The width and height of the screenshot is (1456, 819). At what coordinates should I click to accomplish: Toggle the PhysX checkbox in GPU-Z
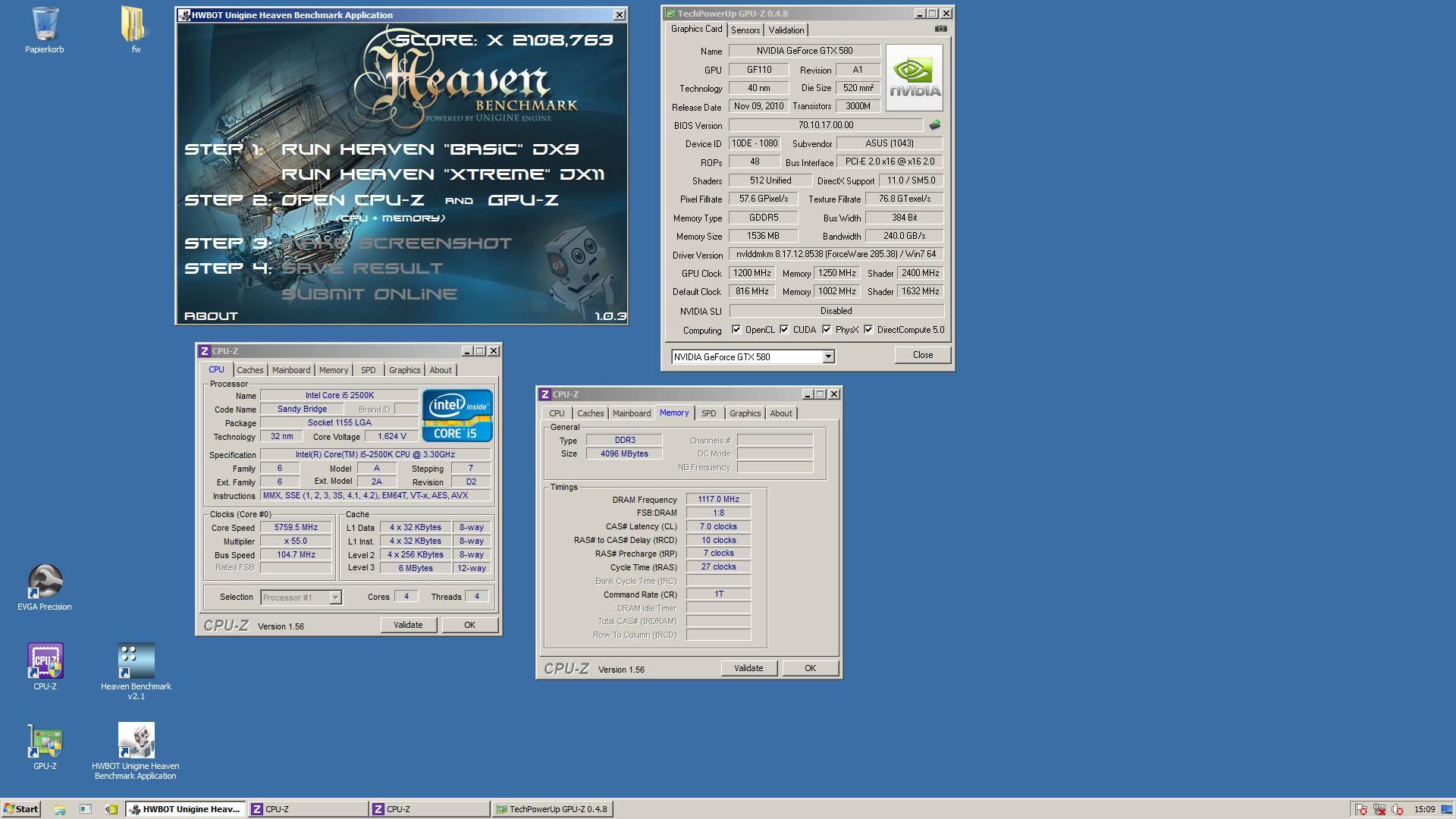(x=826, y=330)
